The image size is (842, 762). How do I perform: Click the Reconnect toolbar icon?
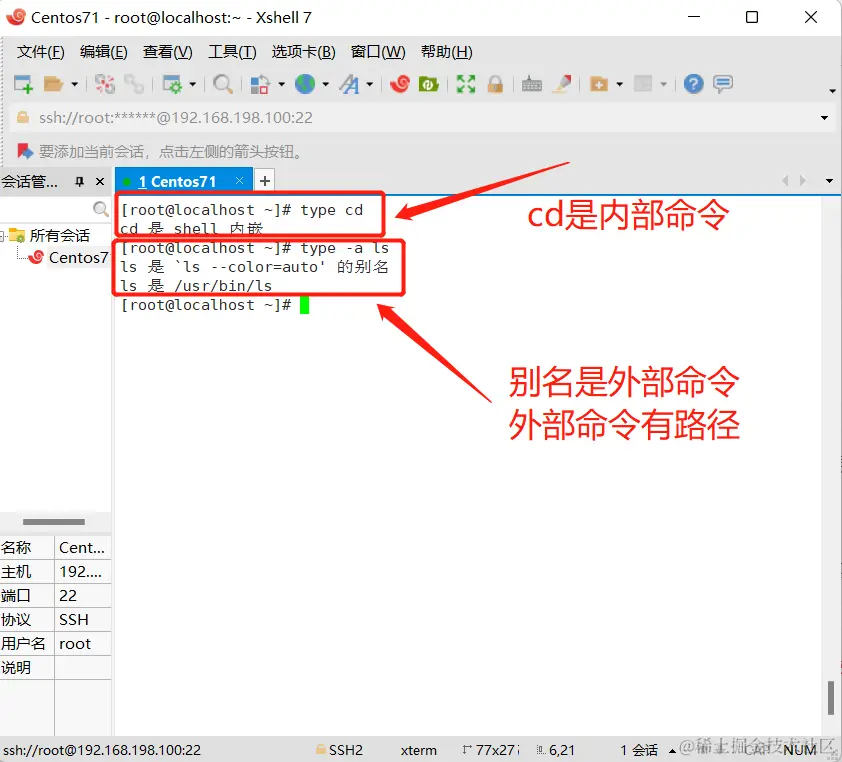[105, 84]
